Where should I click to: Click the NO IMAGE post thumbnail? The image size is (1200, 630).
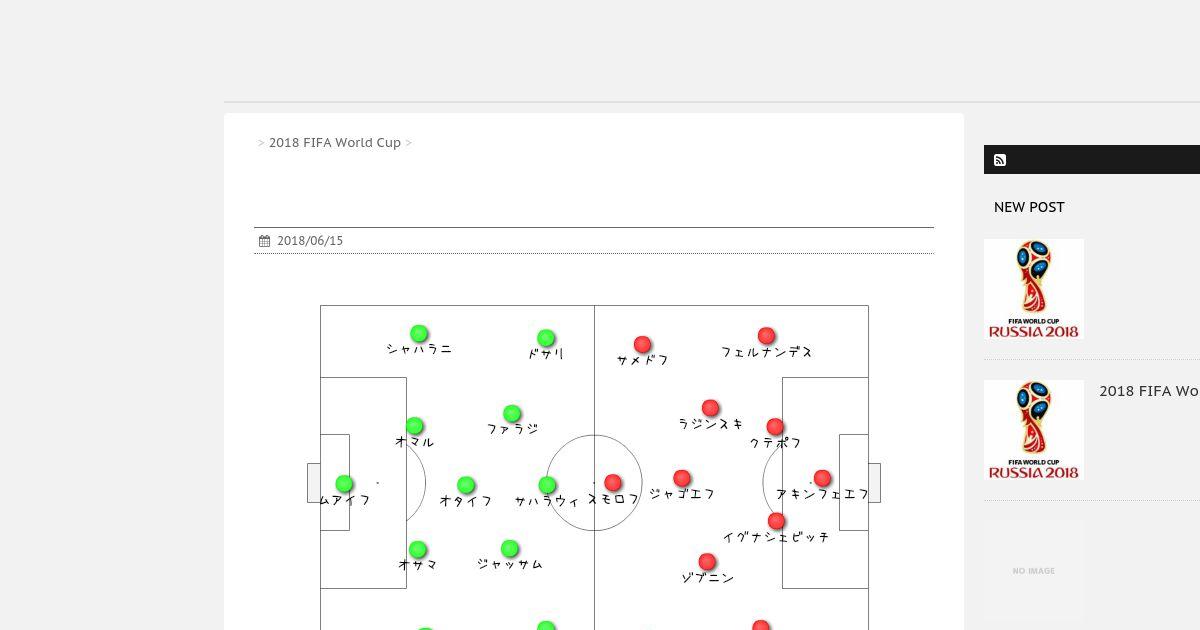pos(1034,571)
